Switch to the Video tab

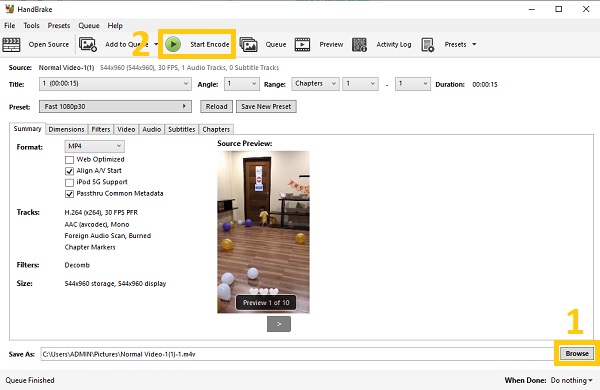[126, 129]
